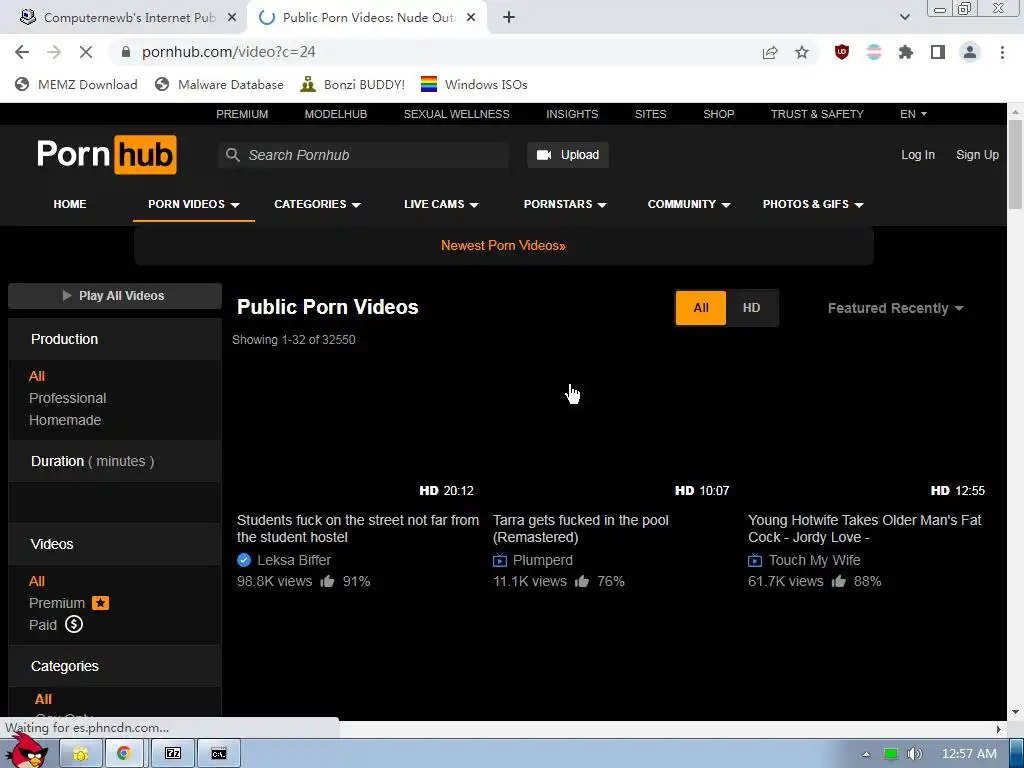Click the camera icon on the Upload button
Image resolution: width=1024 pixels, height=768 pixels.
pyautogui.click(x=543, y=155)
